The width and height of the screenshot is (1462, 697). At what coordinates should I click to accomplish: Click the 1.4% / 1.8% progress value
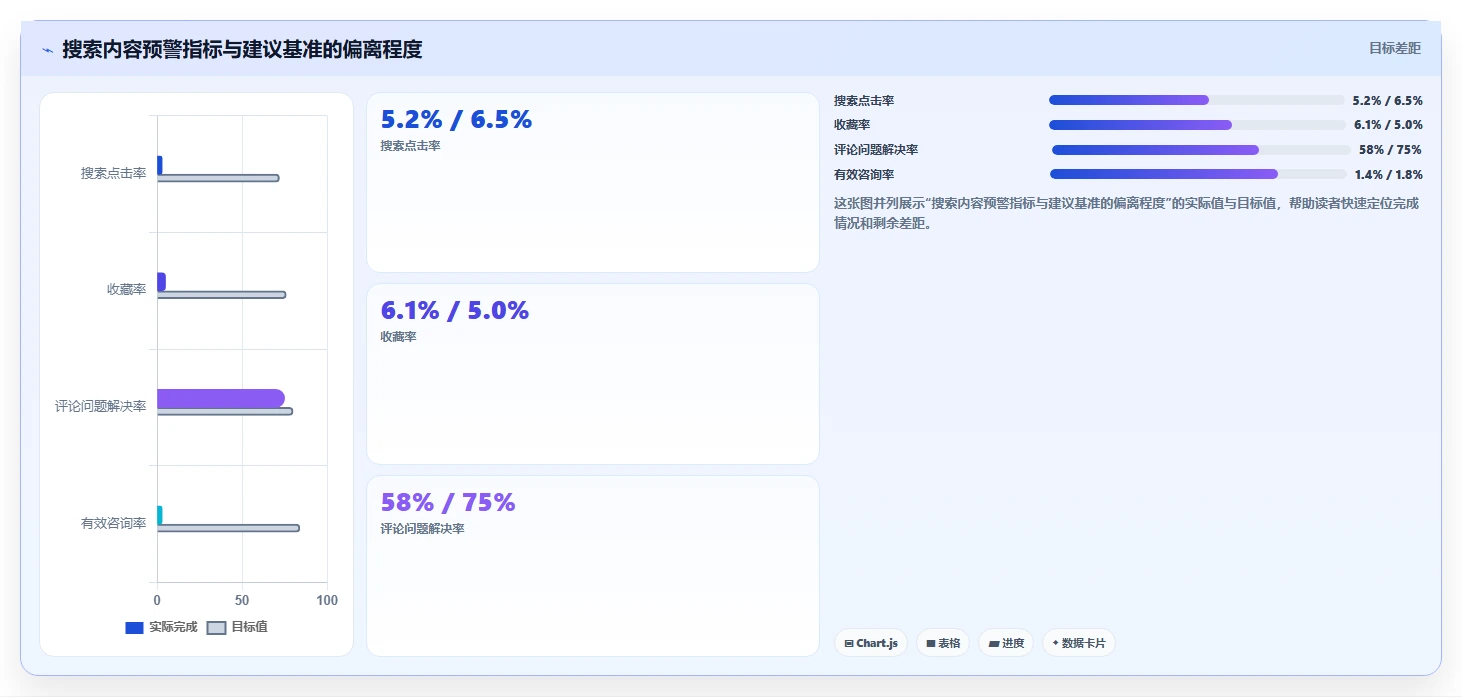point(1388,174)
